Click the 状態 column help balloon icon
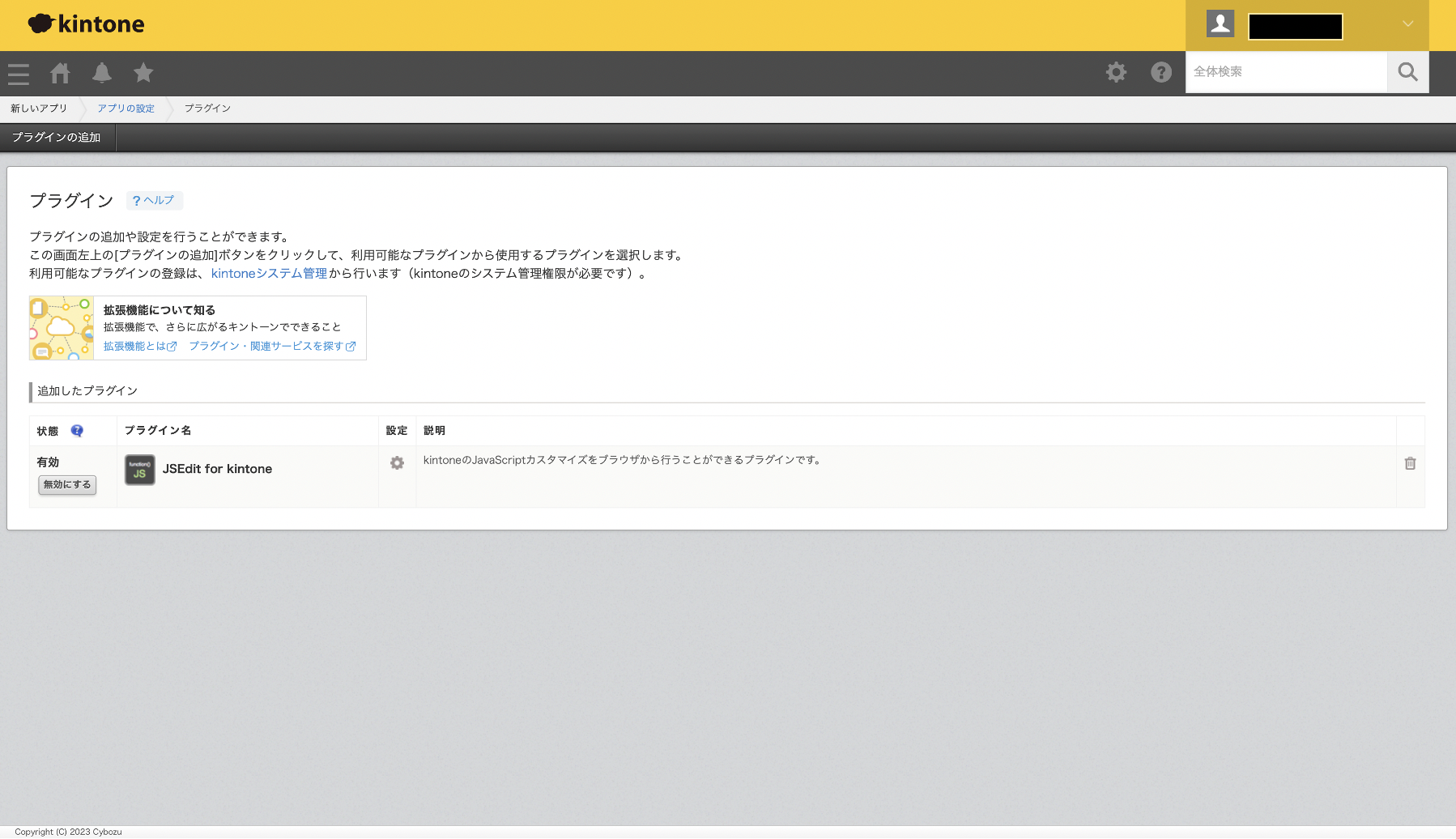 pyautogui.click(x=77, y=430)
